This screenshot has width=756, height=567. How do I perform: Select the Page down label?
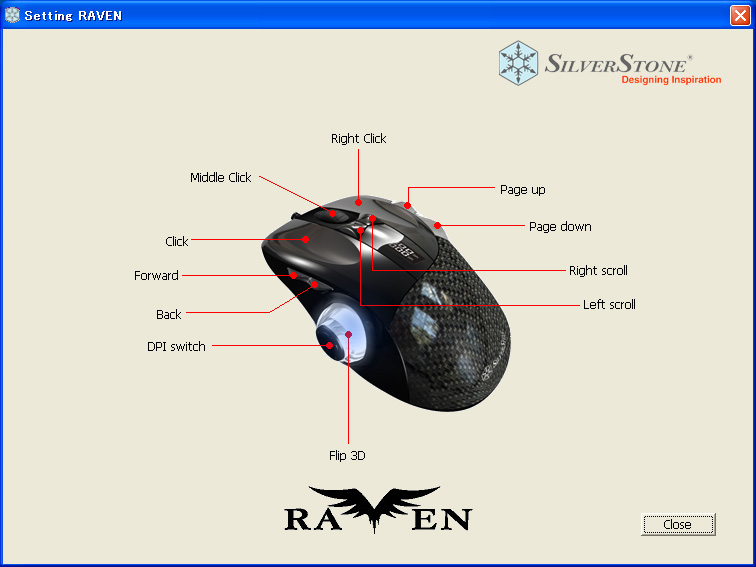(x=560, y=227)
